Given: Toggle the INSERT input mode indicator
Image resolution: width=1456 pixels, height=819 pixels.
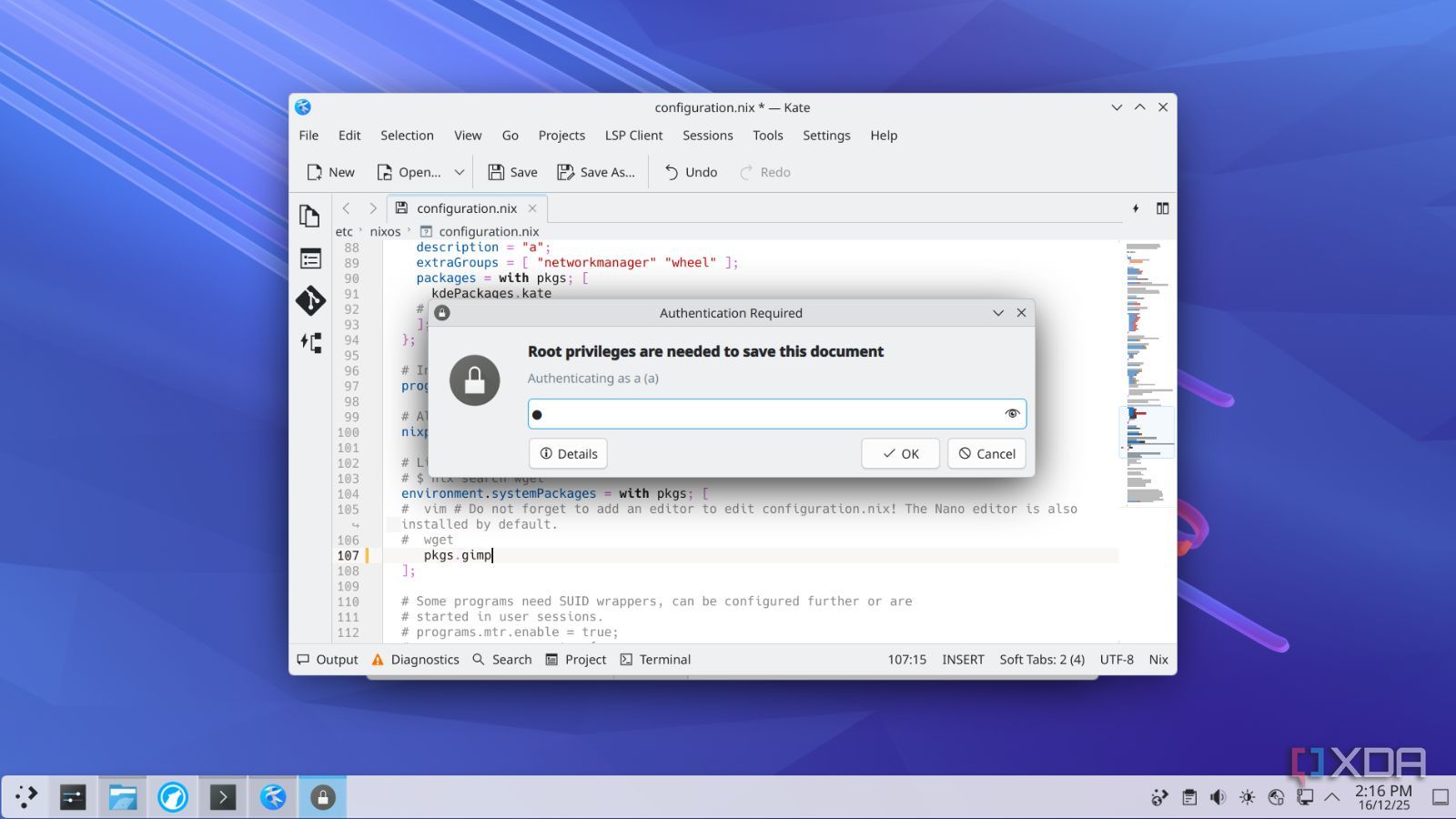Looking at the screenshot, I should pyautogui.click(x=963, y=660).
